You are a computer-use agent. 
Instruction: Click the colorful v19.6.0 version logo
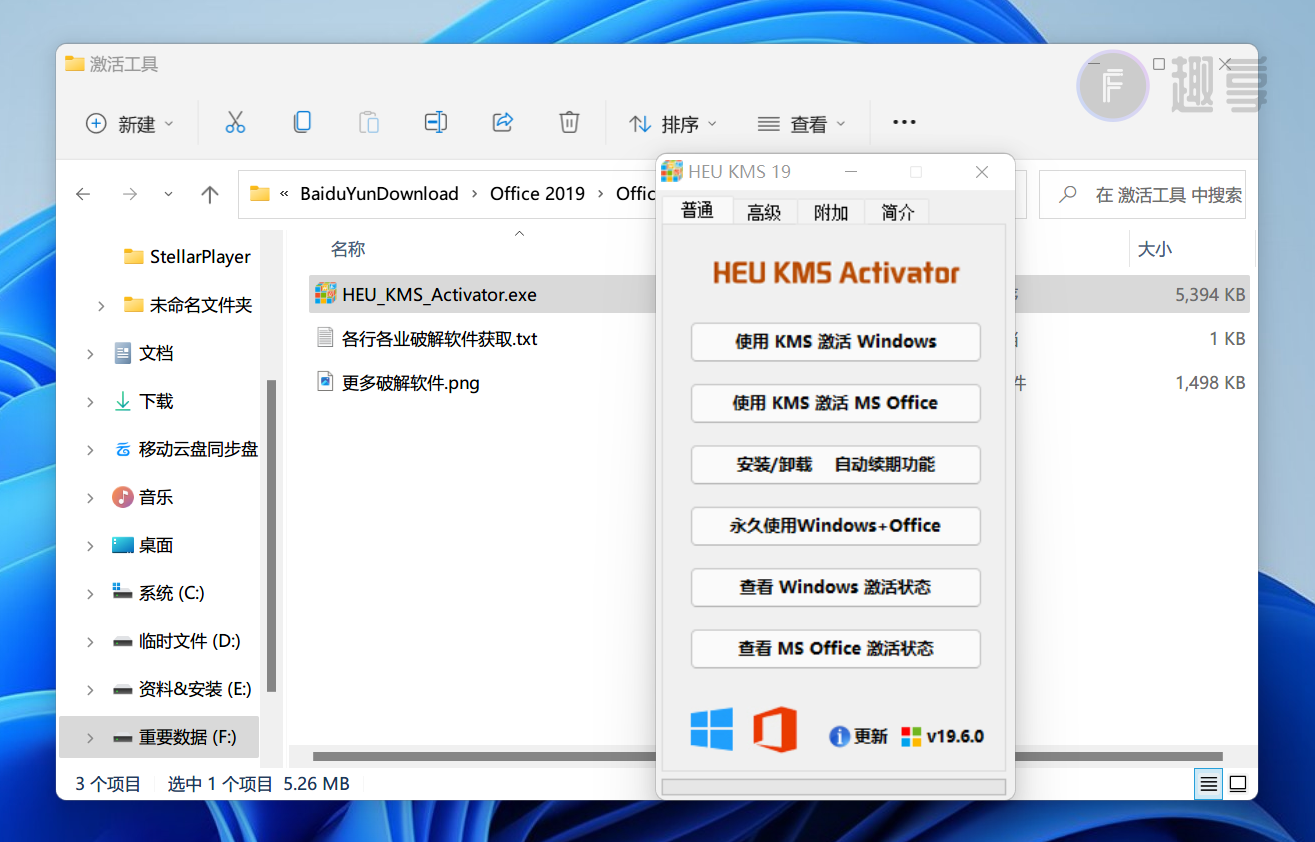911,736
